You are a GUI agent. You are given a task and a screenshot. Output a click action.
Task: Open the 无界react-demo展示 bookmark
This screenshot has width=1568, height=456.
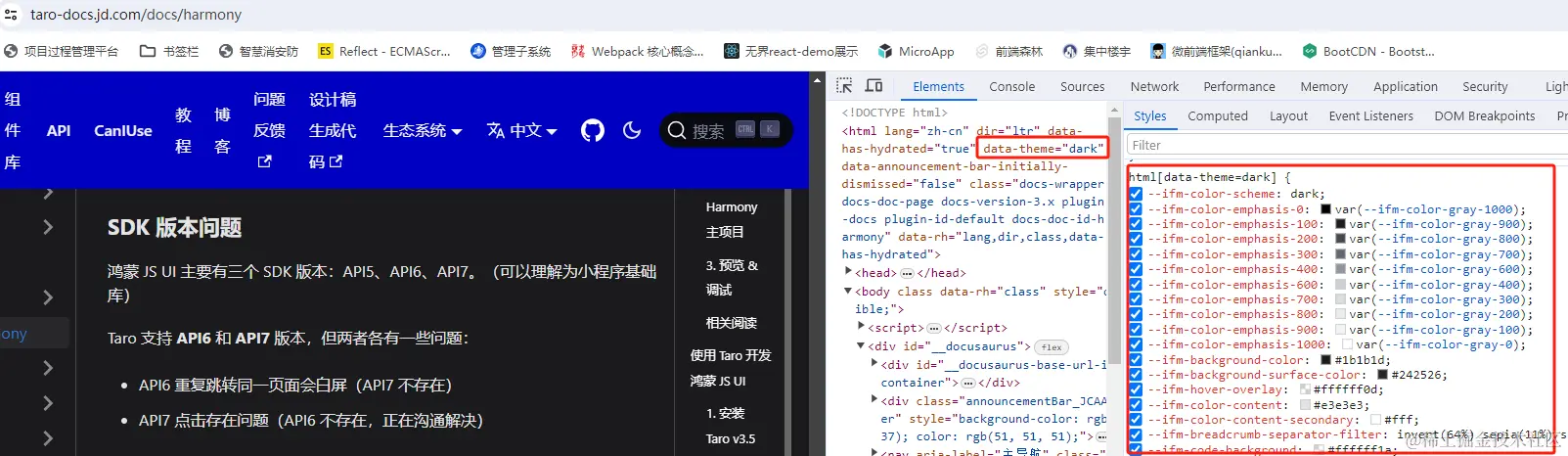coord(791,51)
